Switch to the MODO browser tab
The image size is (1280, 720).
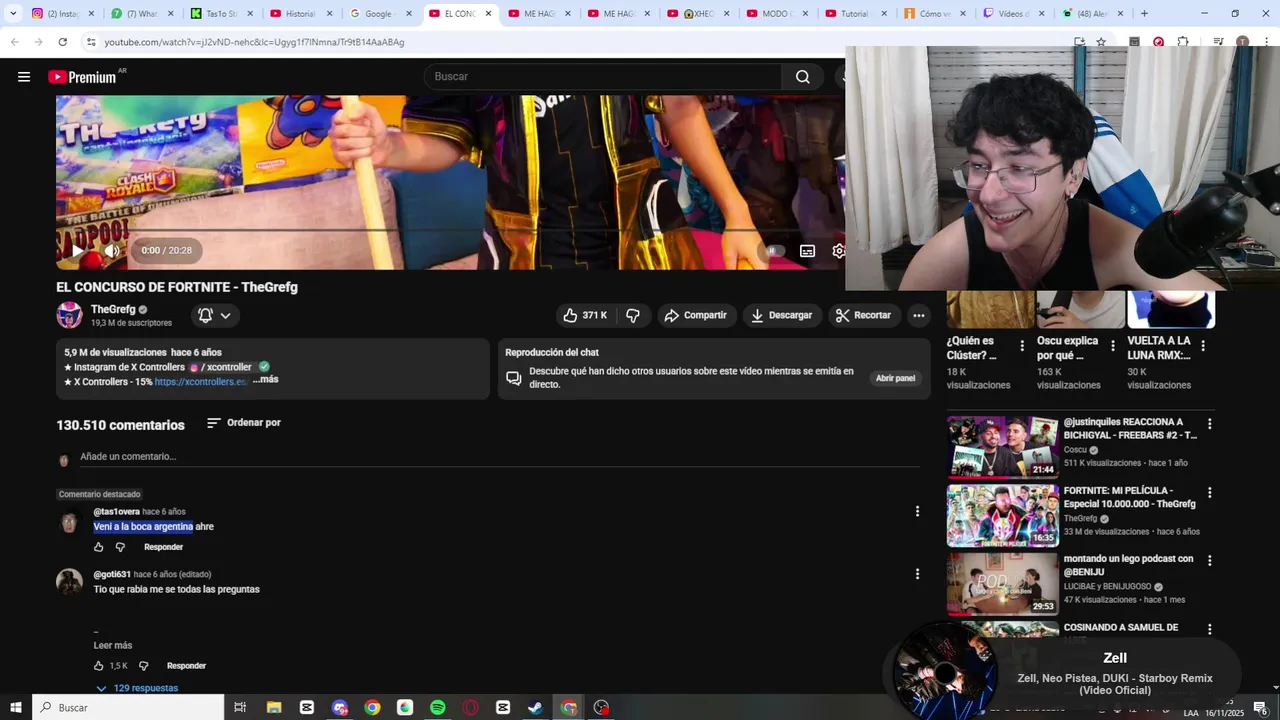(x=778, y=14)
